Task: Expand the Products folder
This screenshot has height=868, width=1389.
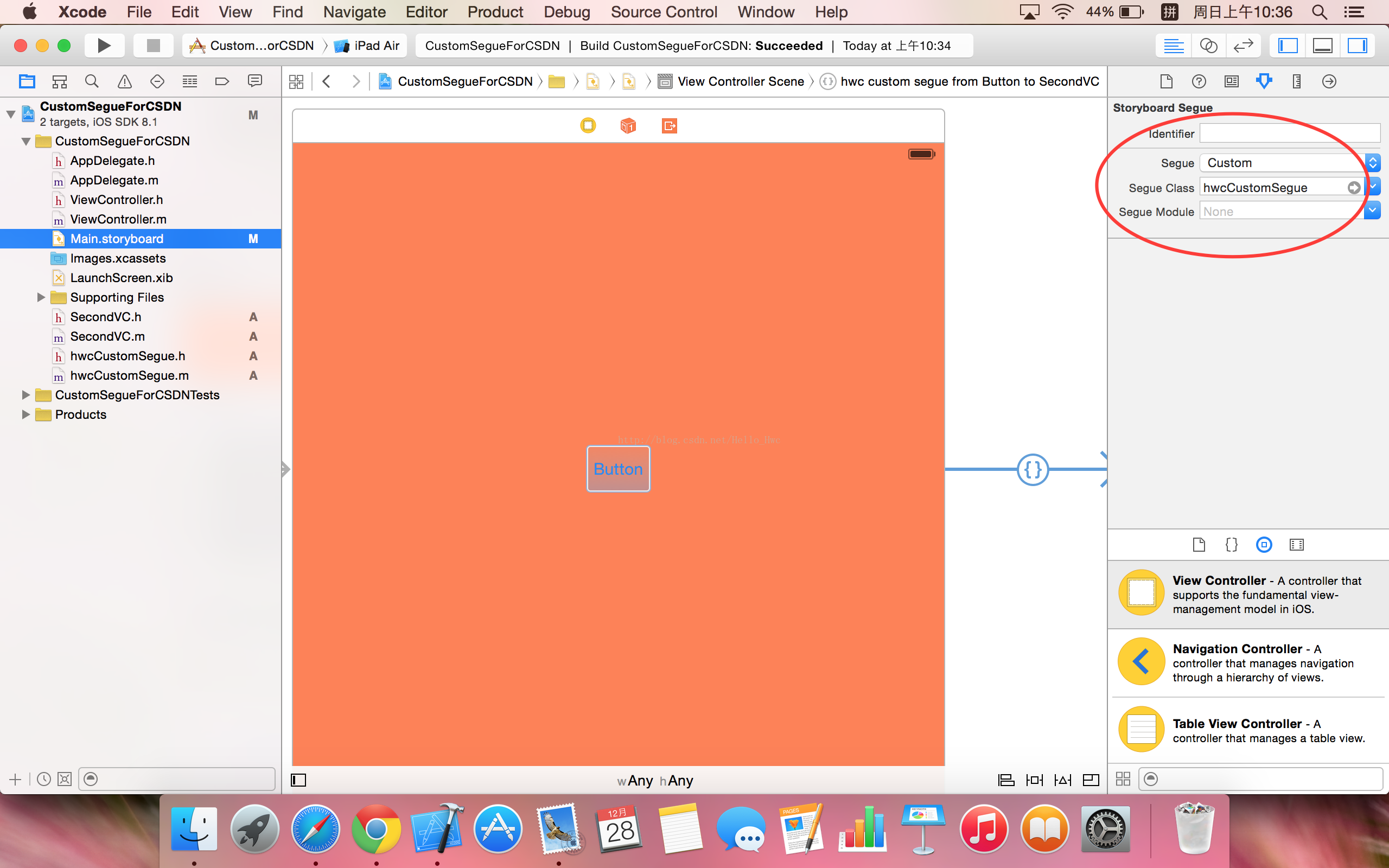Action: pyautogui.click(x=26, y=414)
